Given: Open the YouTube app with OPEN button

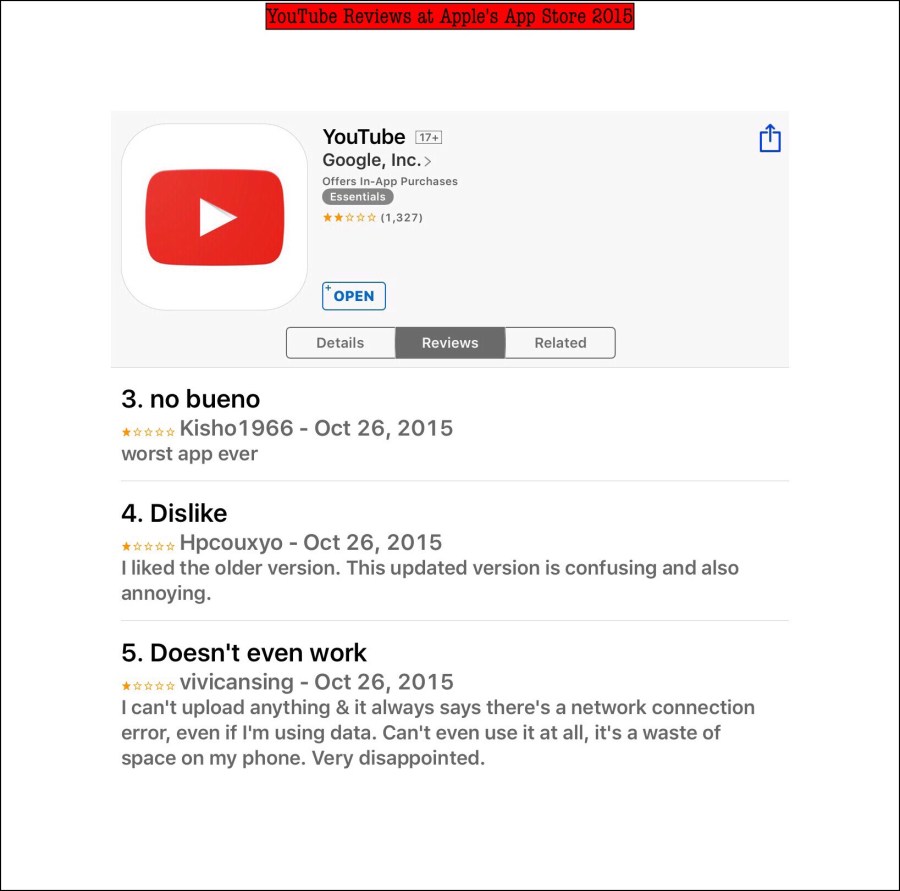Looking at the screenshot, I should click(354, 296).
